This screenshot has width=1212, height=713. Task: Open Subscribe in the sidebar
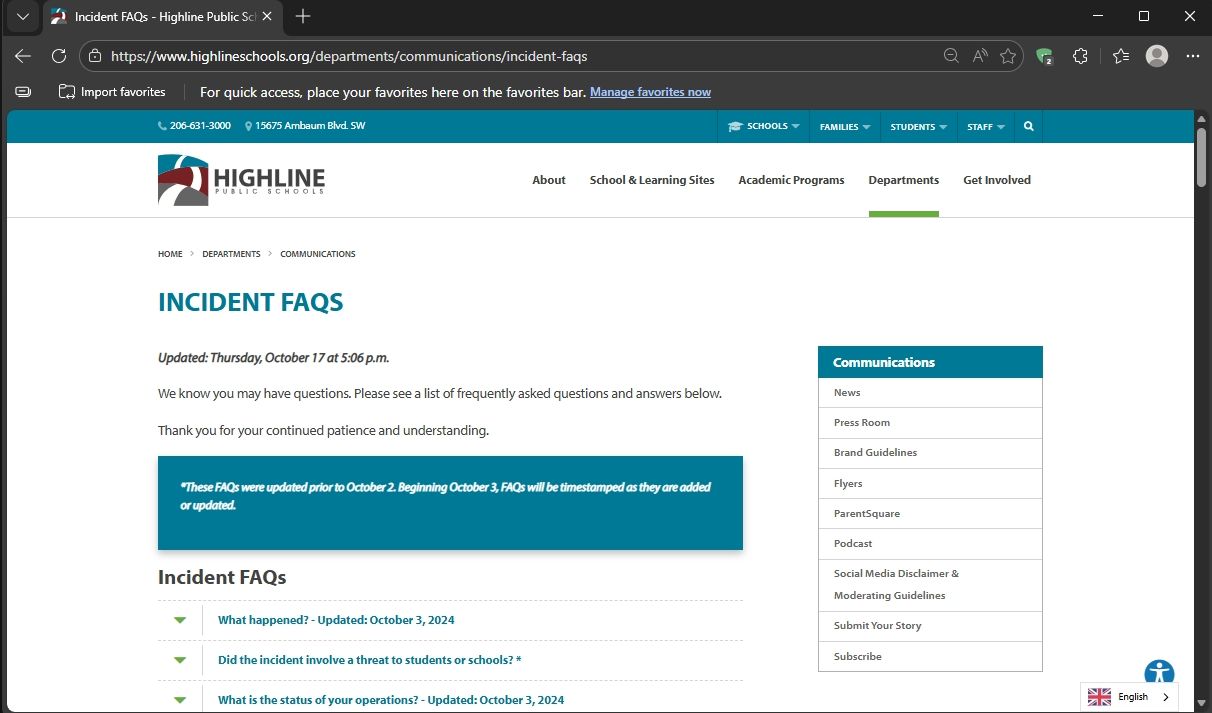930,656
